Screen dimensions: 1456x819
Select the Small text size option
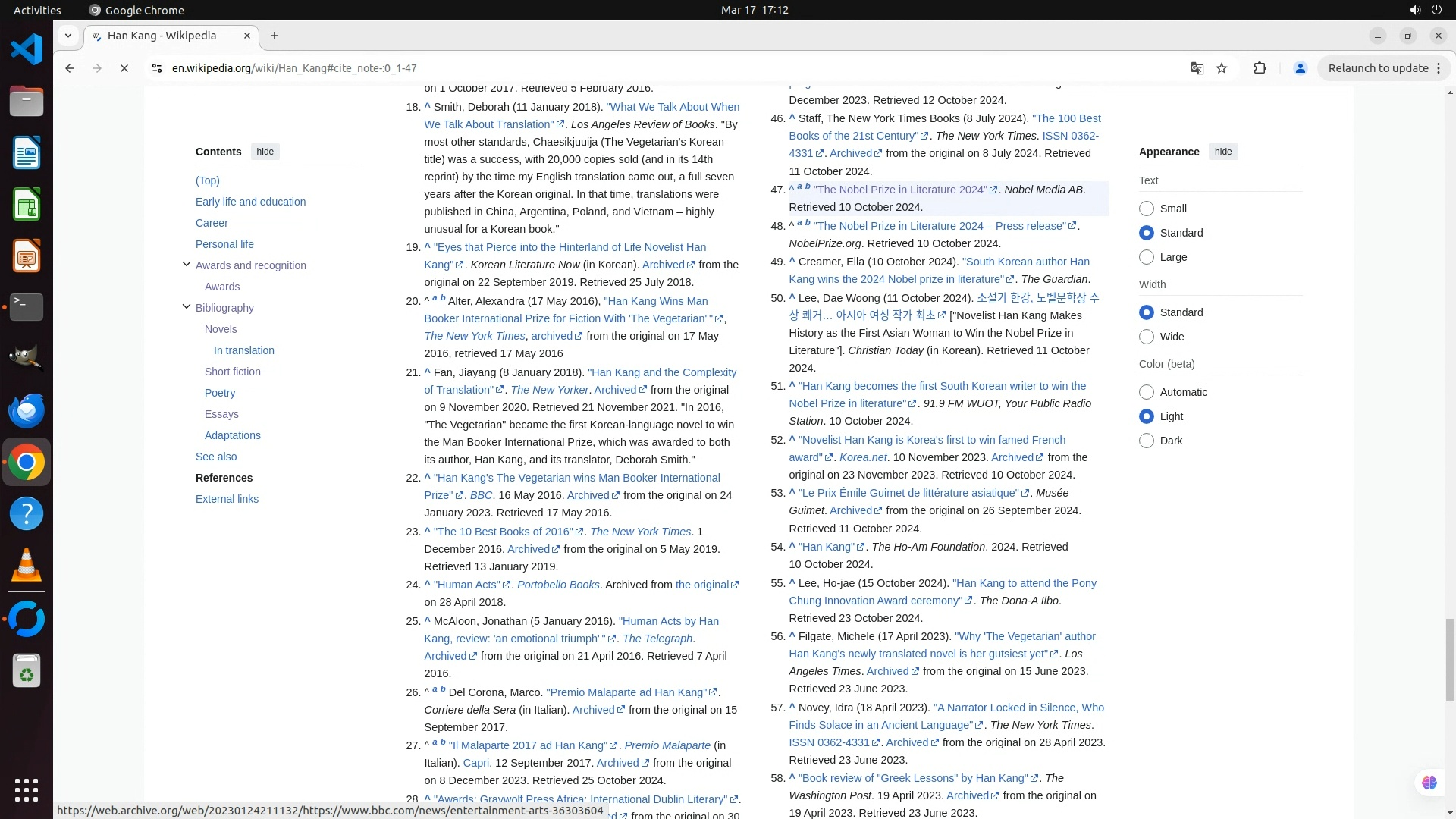[1147, 209]
